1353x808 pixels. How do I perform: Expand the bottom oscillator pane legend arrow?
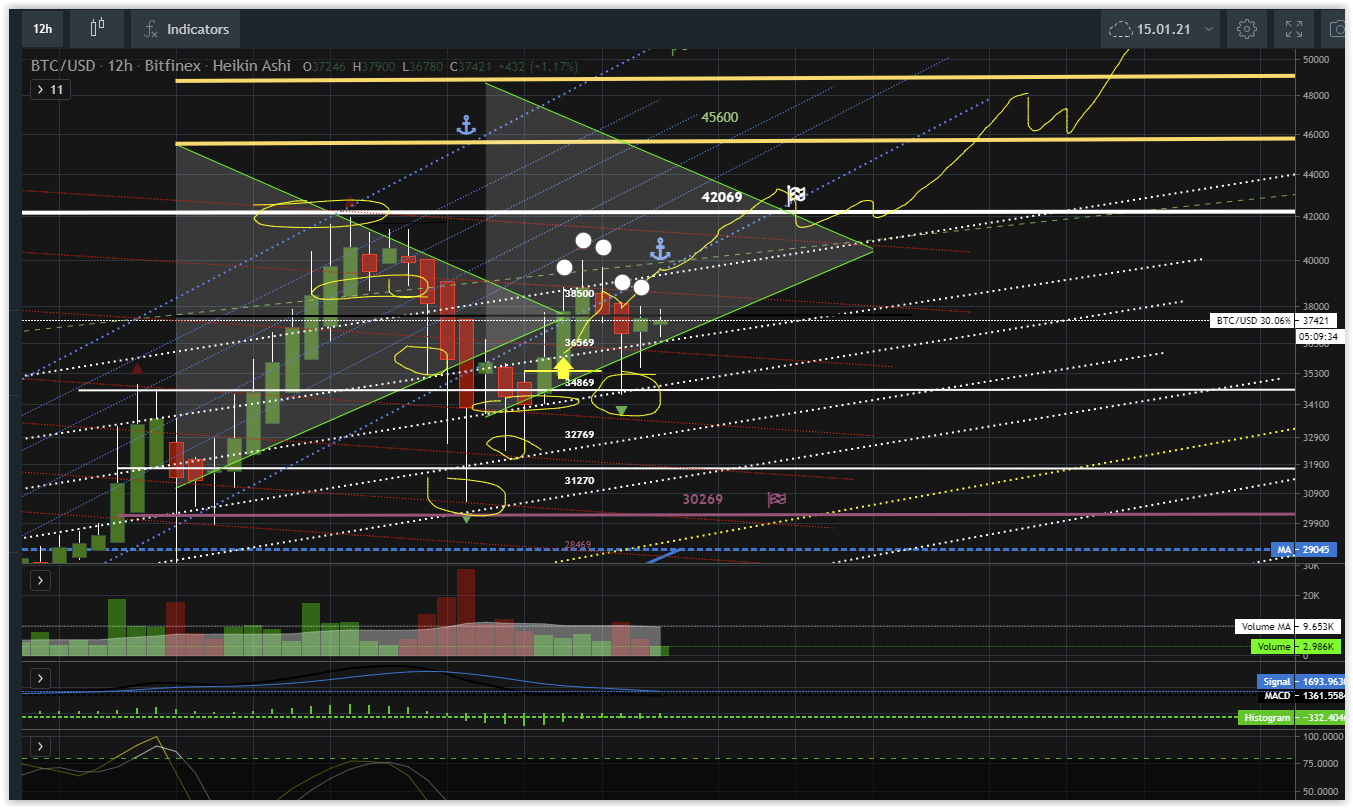39,746
